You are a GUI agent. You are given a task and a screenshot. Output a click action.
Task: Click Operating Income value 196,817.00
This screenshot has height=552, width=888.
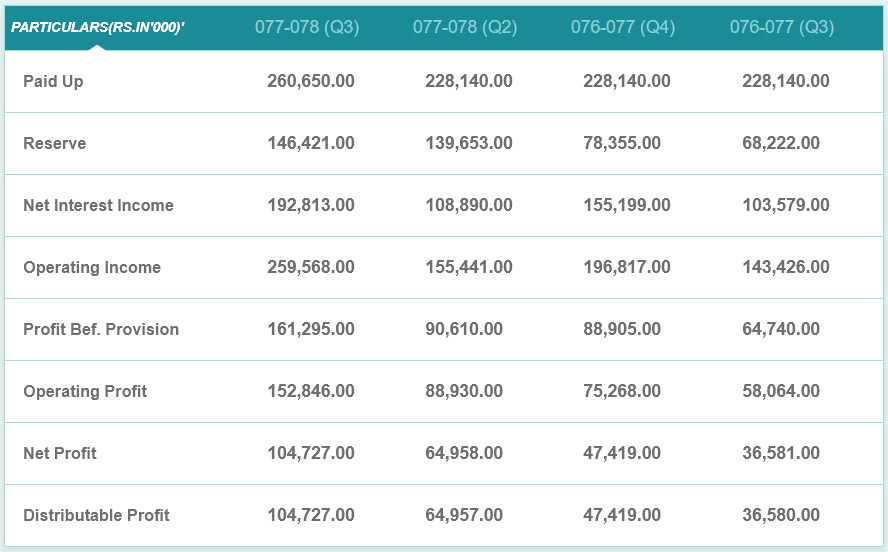tap(627, 267)
